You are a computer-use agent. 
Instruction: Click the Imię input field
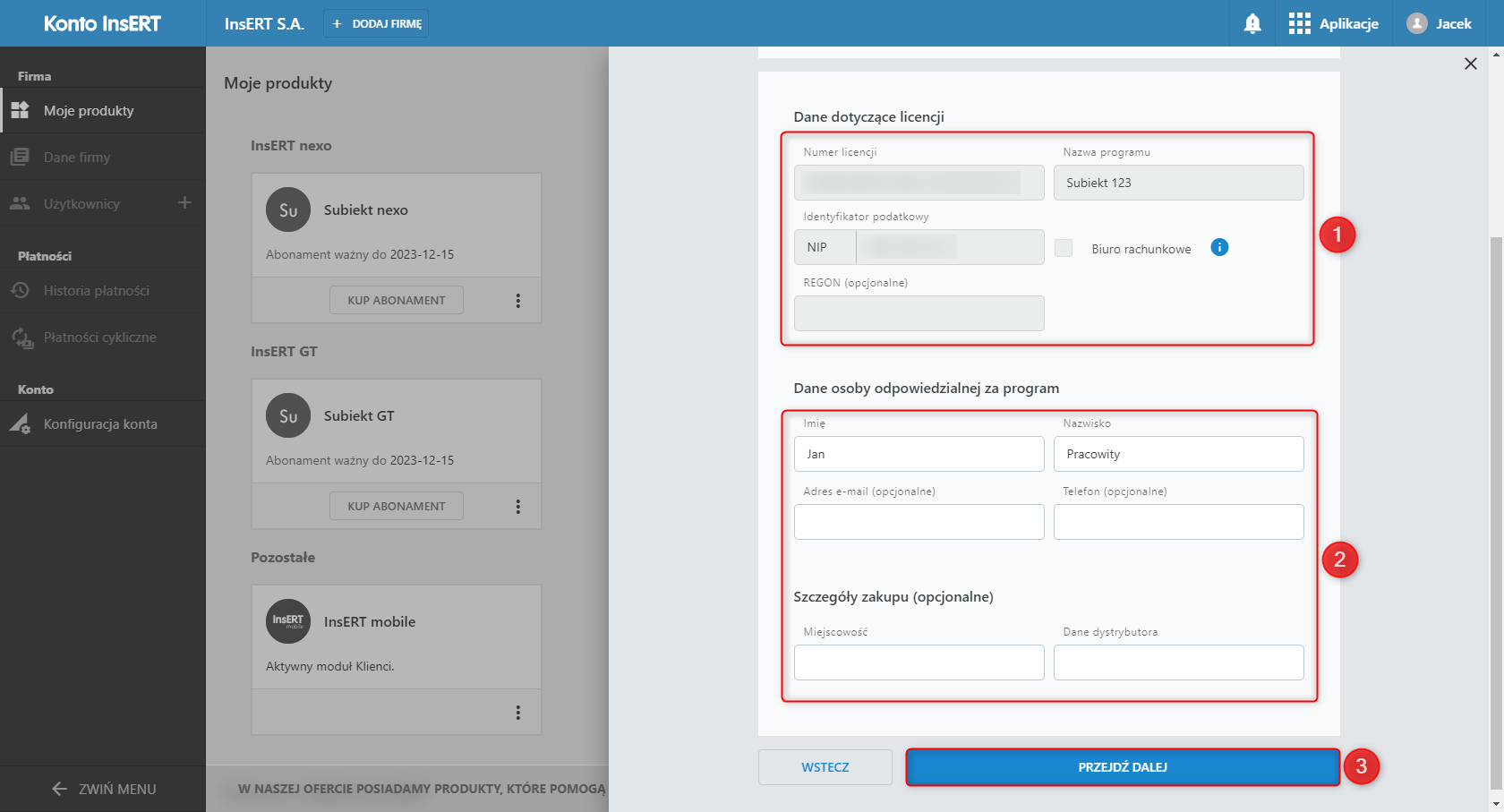(x=919, y=454)
